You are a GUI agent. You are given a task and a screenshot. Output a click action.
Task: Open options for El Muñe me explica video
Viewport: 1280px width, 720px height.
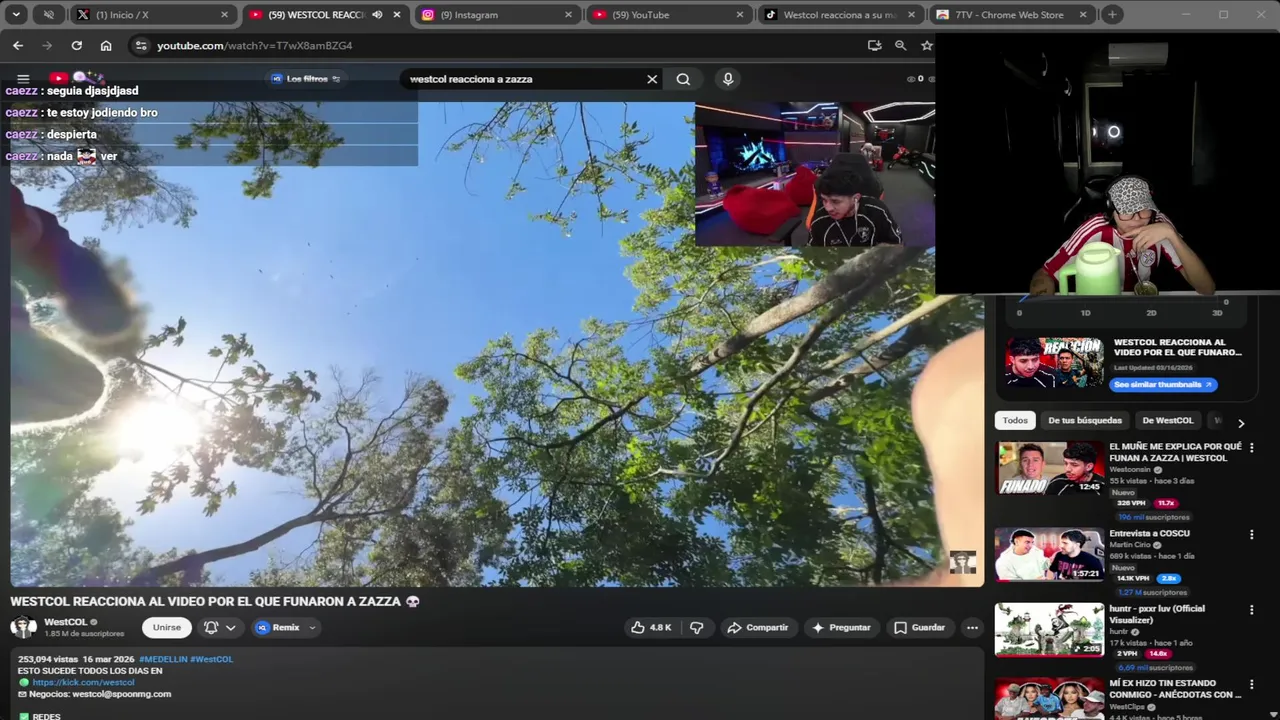click(x=1251, y=448)
